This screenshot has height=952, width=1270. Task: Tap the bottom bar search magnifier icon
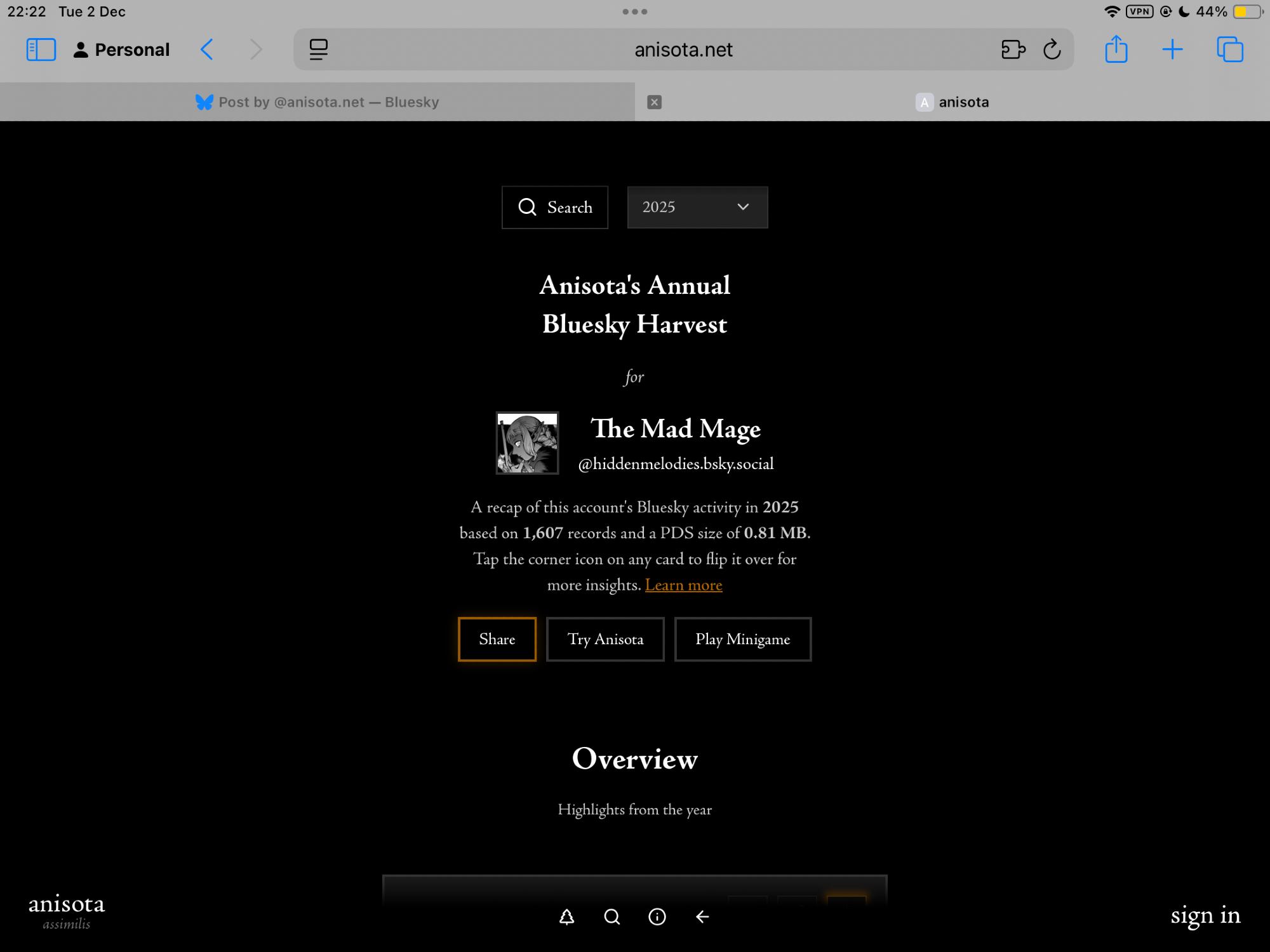(x=612, y=916)
